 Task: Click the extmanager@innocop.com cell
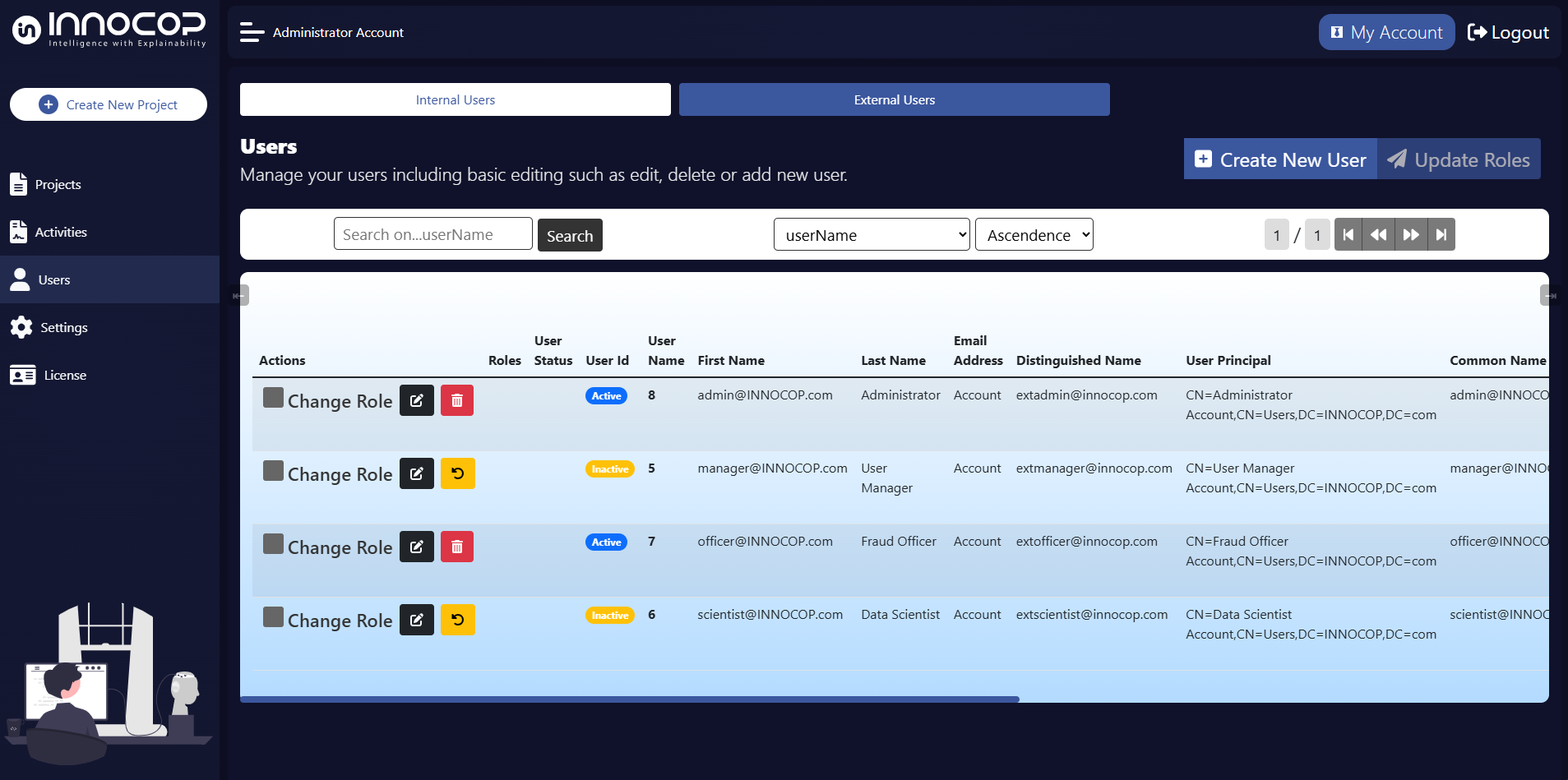tap(1094, 468)
